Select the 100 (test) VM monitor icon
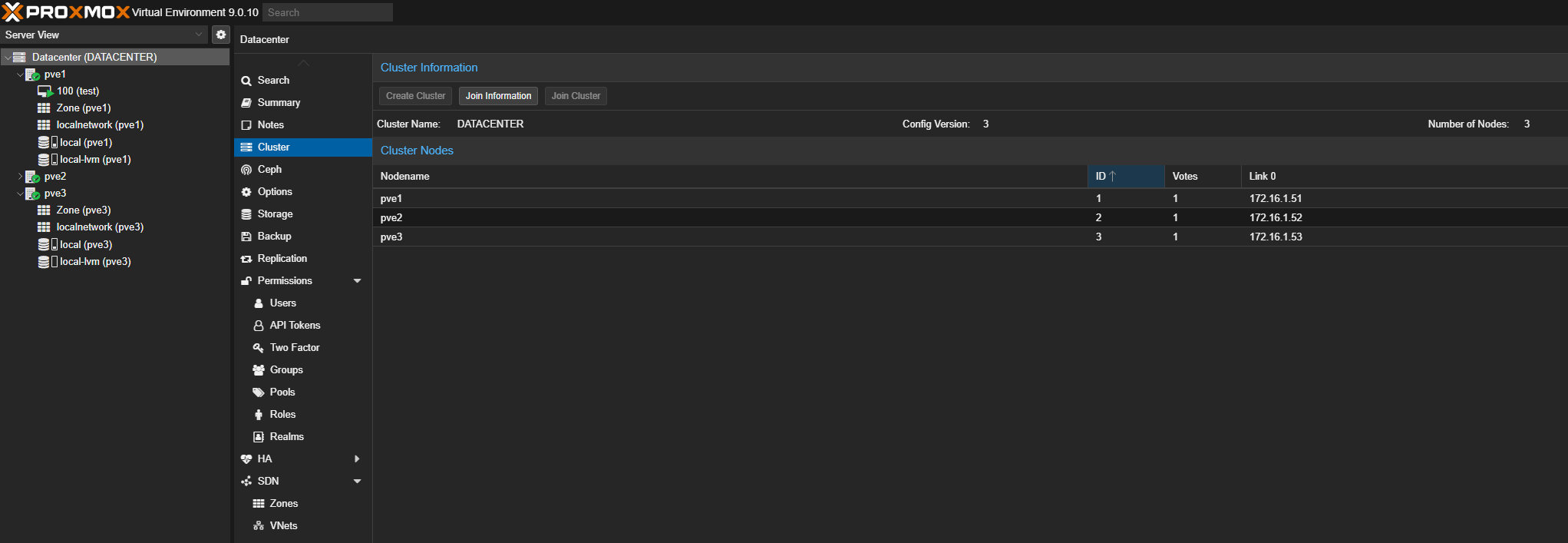Image resolution: width=1568 pixels, height=543 pixels. 45,91
